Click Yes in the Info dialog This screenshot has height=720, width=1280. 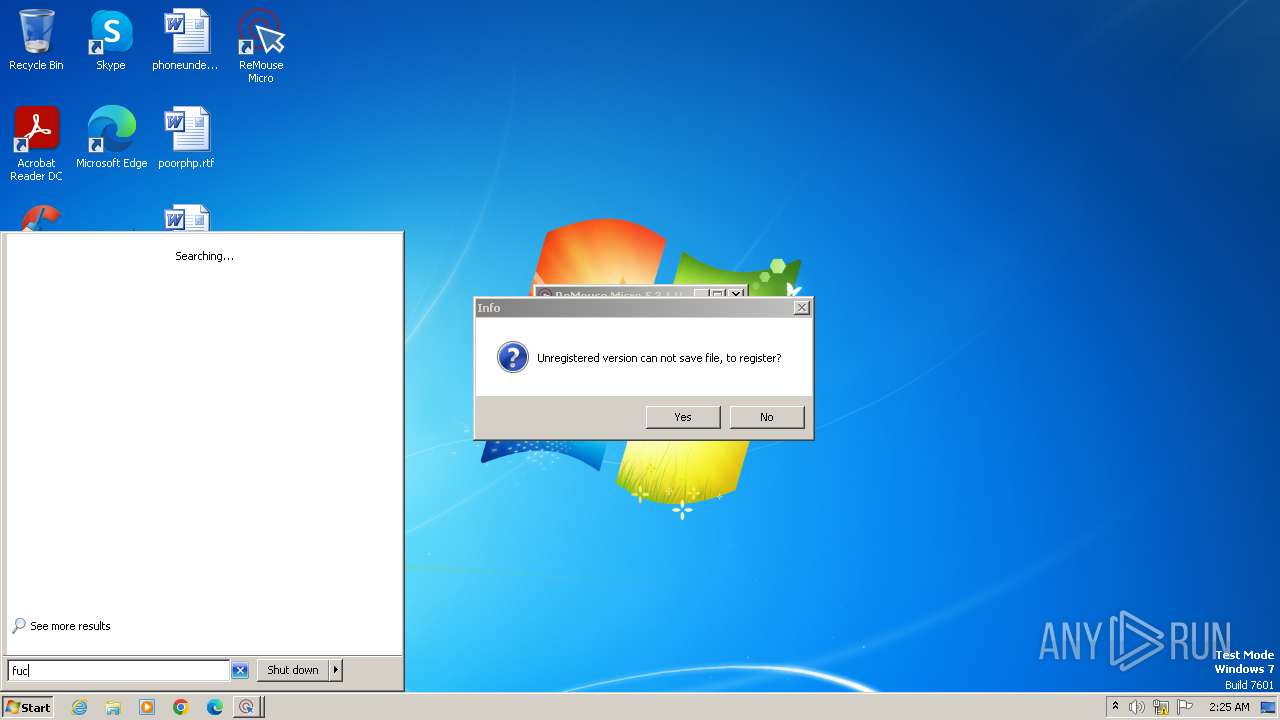coord(683,417)
